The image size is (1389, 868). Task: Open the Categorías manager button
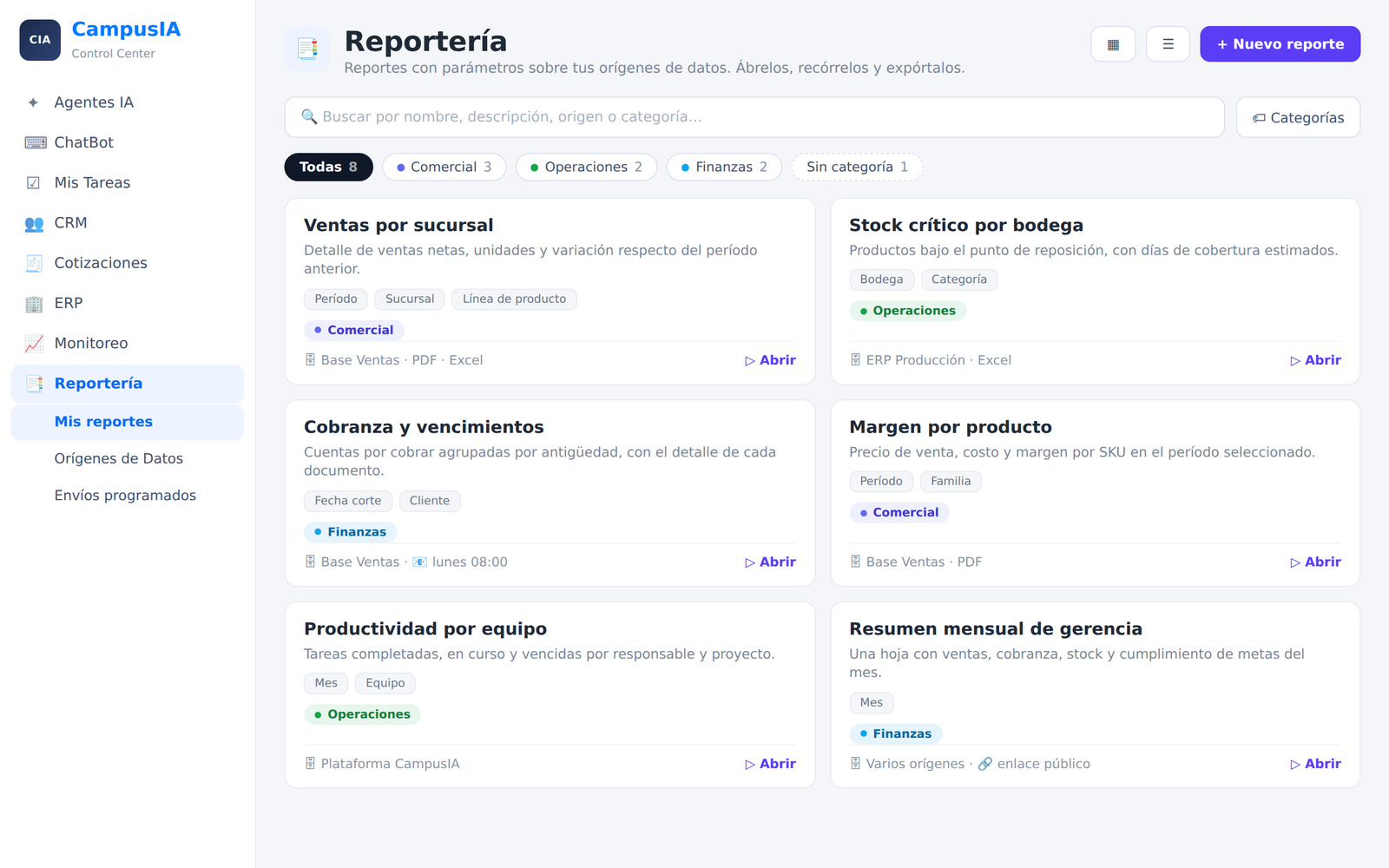pos(1298,117)
